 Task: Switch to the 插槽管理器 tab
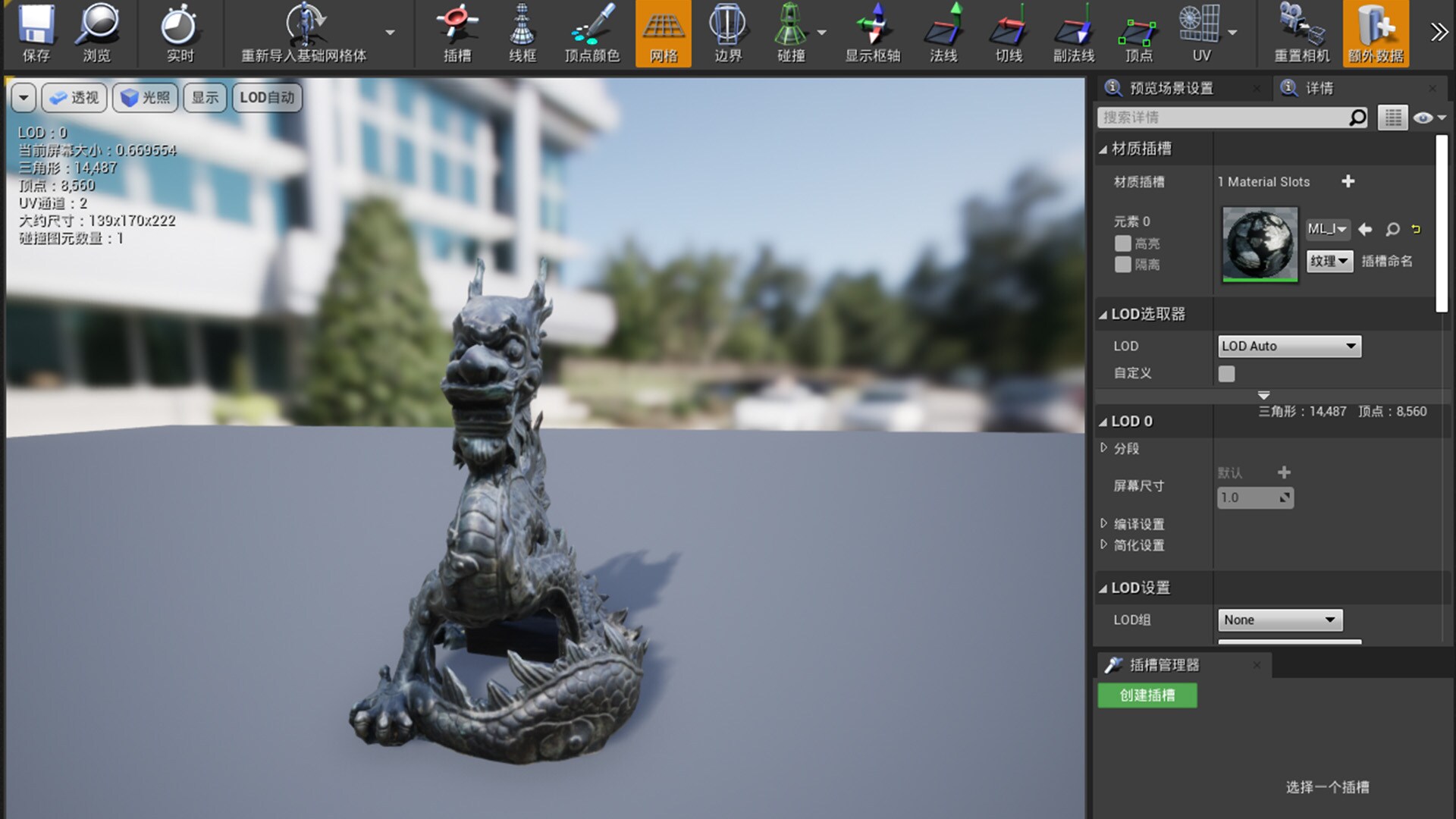coord(1164,665)
